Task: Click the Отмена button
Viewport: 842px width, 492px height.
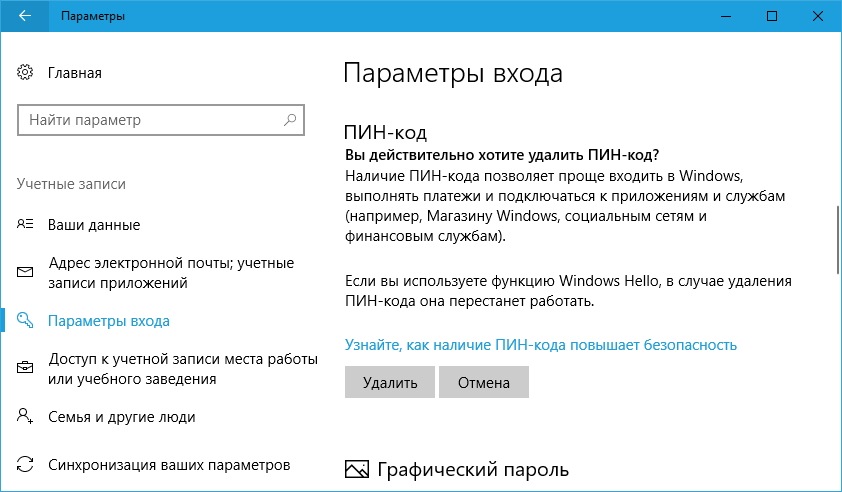Action: tap(484, 382)
